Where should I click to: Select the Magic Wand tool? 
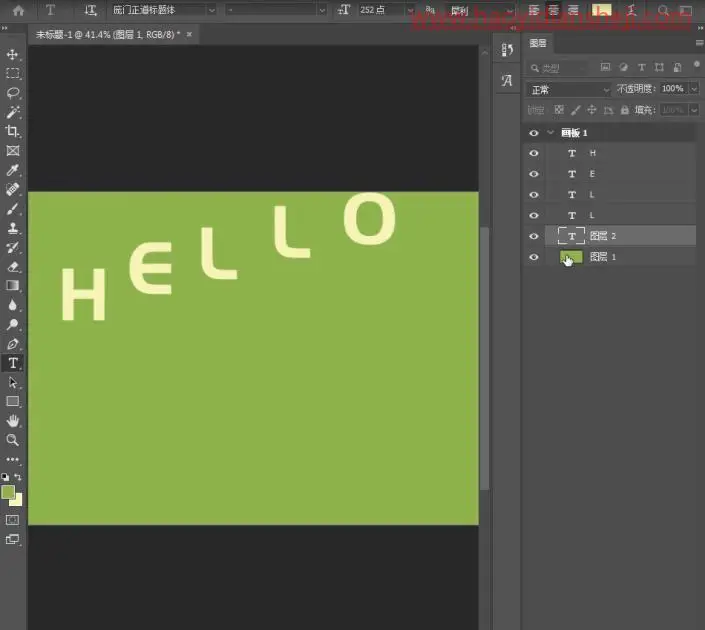pos(13,112)
